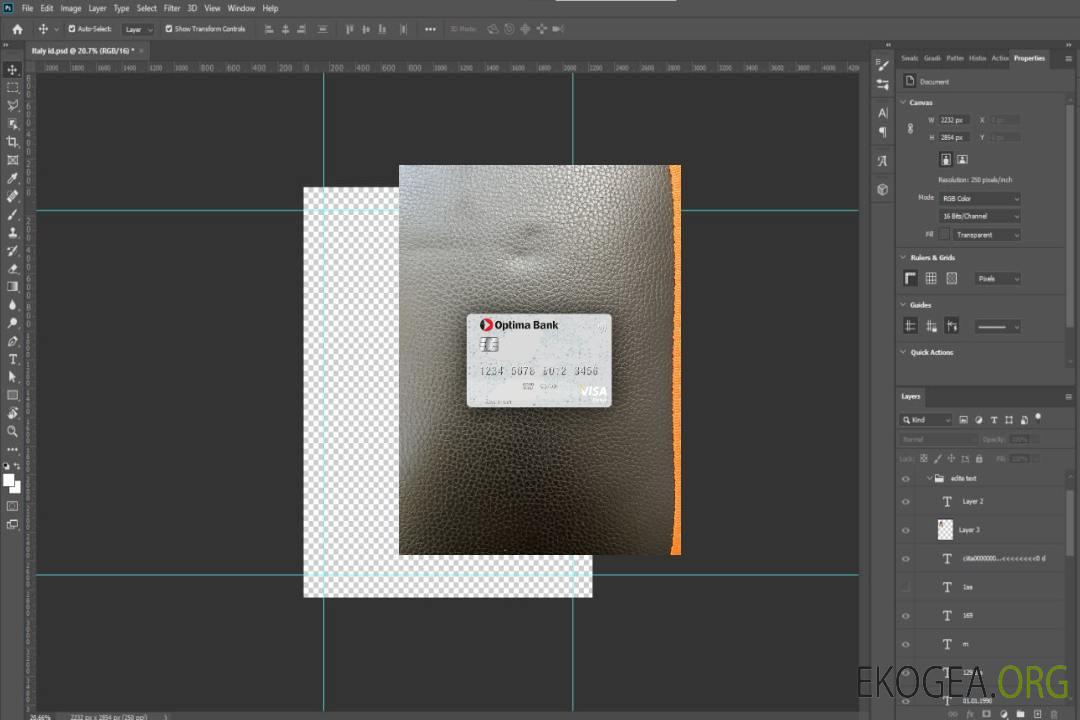Screen dimensions: 1080x720
Task: Select the Eyedropper tool
Action: click(13, 178)
